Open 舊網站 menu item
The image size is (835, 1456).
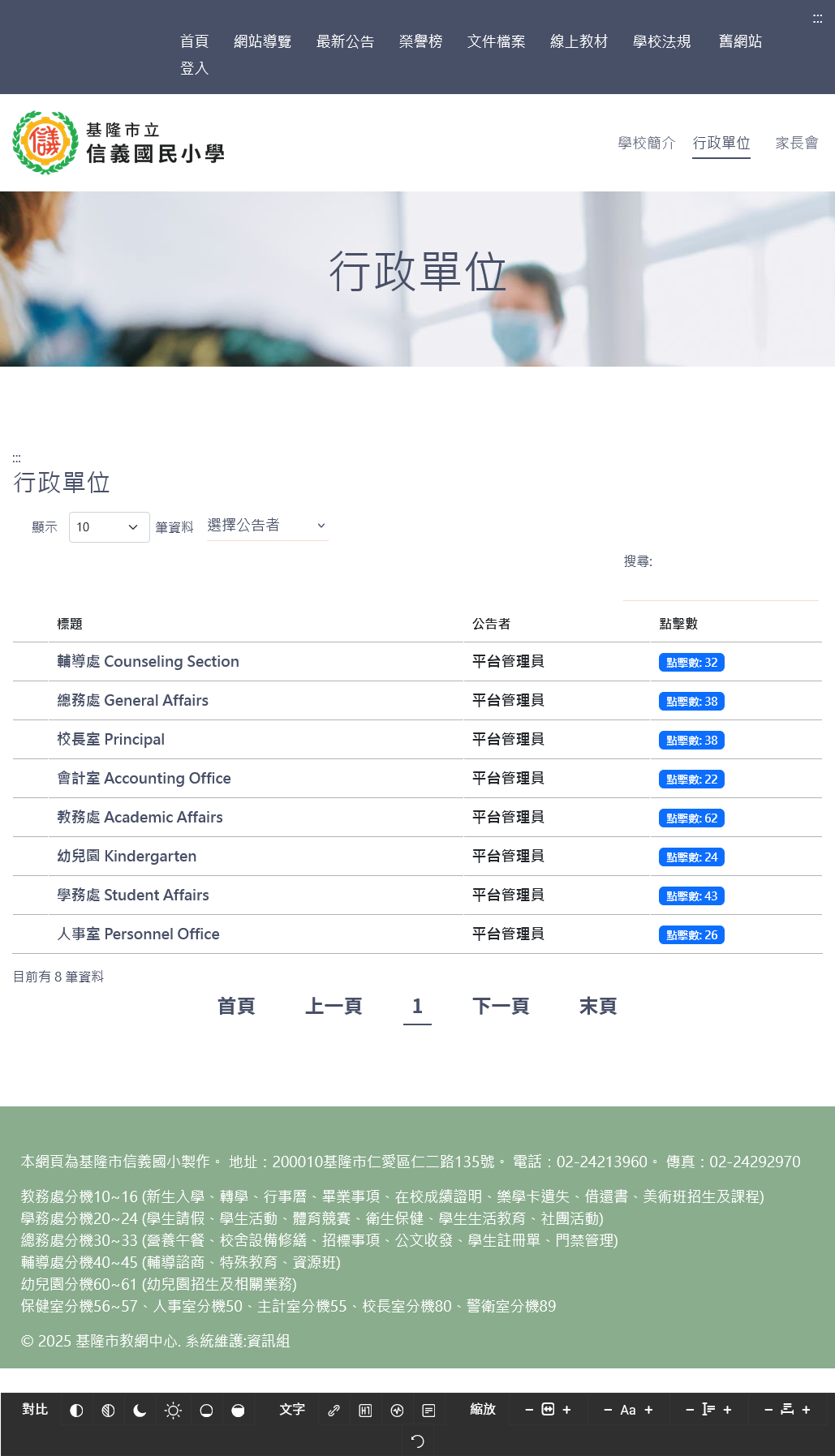click(x=741, y=41)
